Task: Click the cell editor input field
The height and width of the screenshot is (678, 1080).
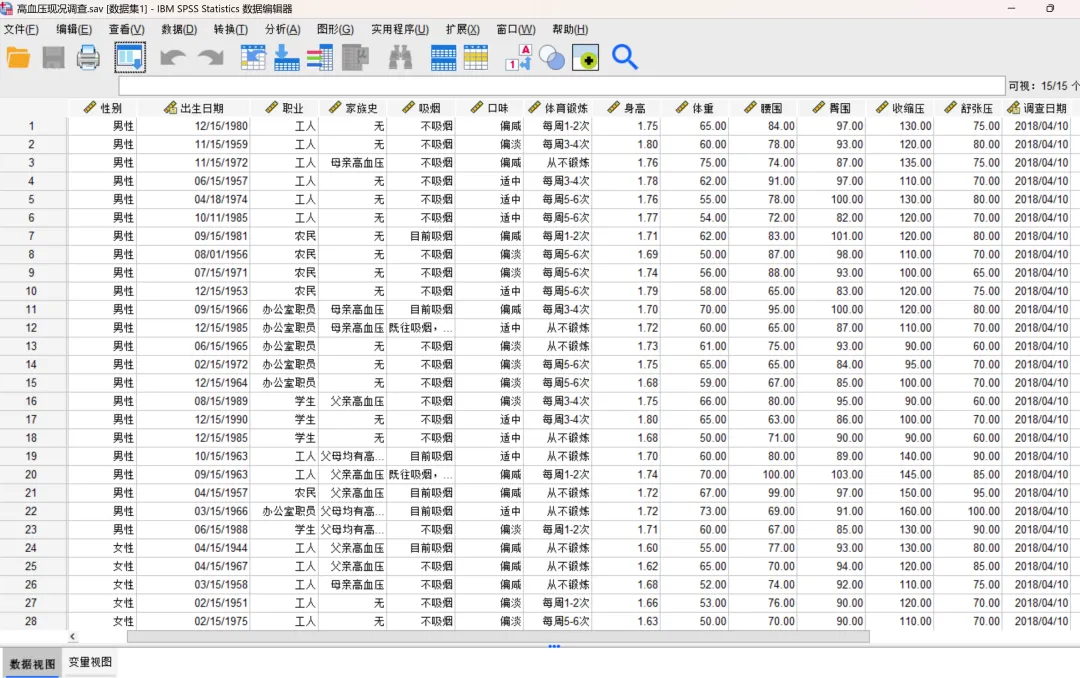Action: [561, 86]
